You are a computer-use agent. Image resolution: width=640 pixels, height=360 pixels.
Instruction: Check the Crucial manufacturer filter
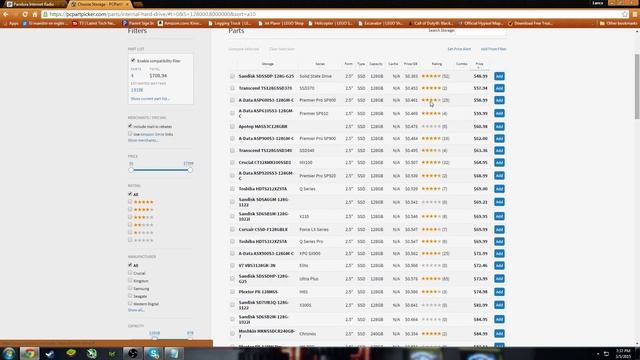click(x=130, y=273)
